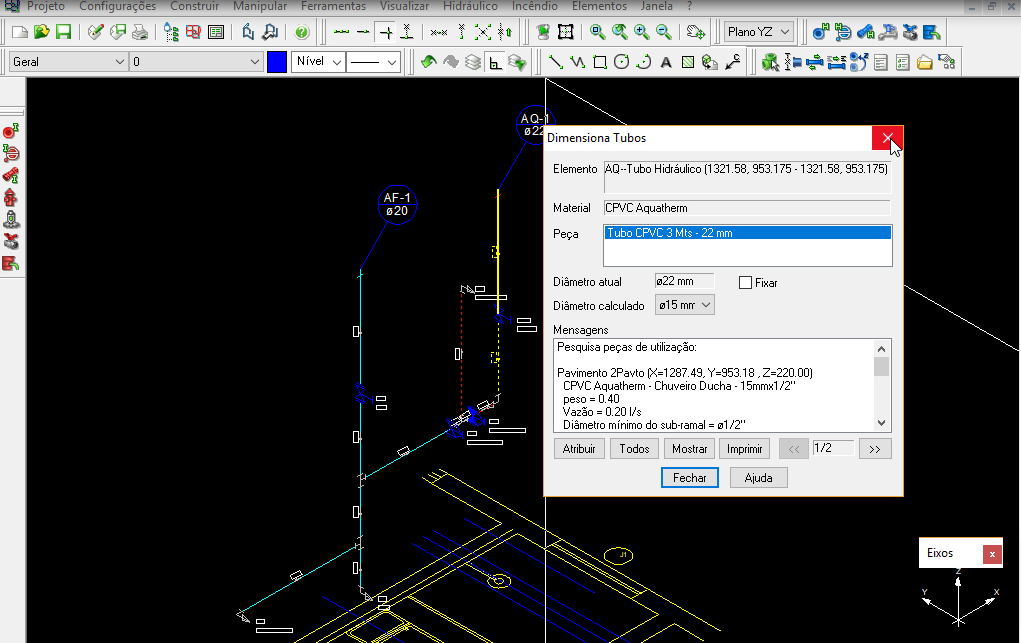Click the printer icon in toolbar

click(140, 32)
